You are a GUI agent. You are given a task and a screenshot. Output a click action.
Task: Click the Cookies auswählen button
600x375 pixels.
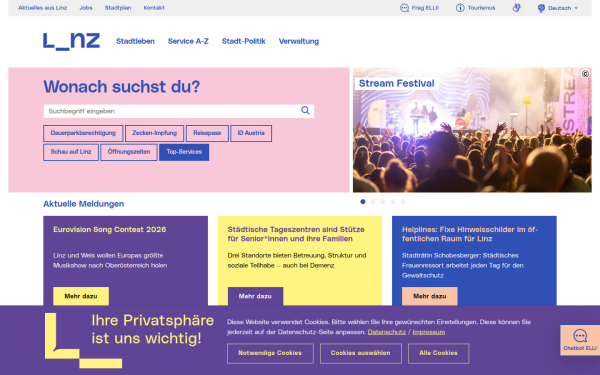tap(360, 353)
